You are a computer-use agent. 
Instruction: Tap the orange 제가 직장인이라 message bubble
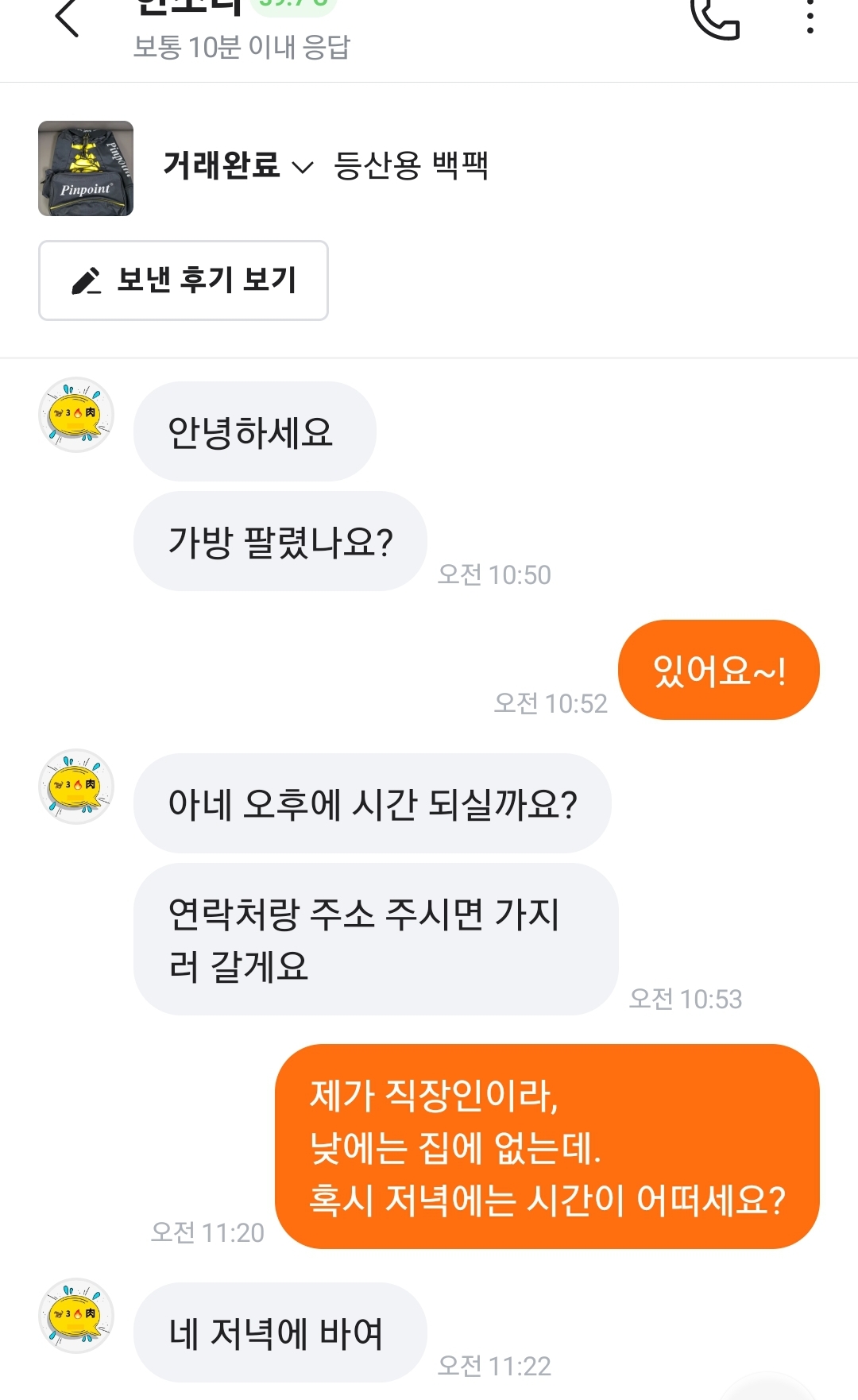coord(547,1147)
